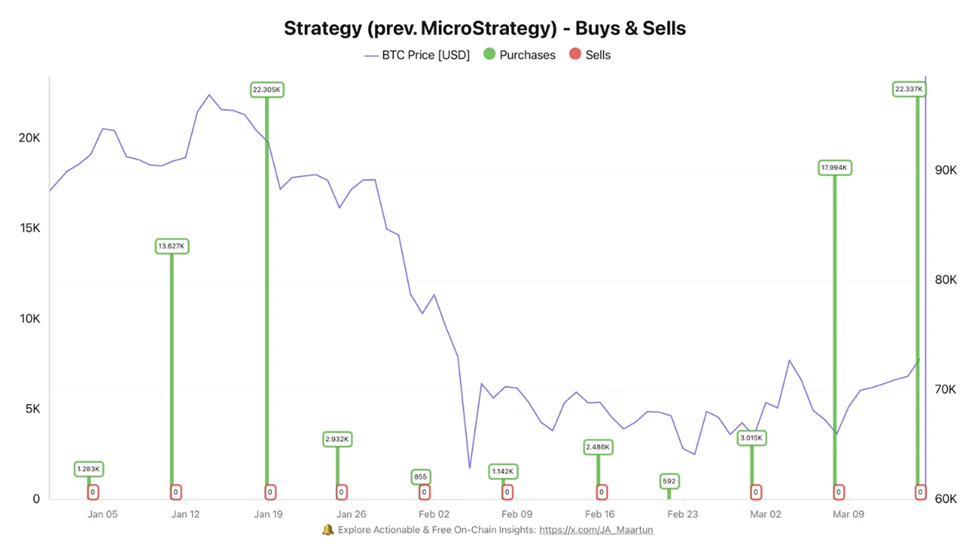Click the 592 purchase data label
This screenshot has height=548, width=975.
(x=669, y=481)
